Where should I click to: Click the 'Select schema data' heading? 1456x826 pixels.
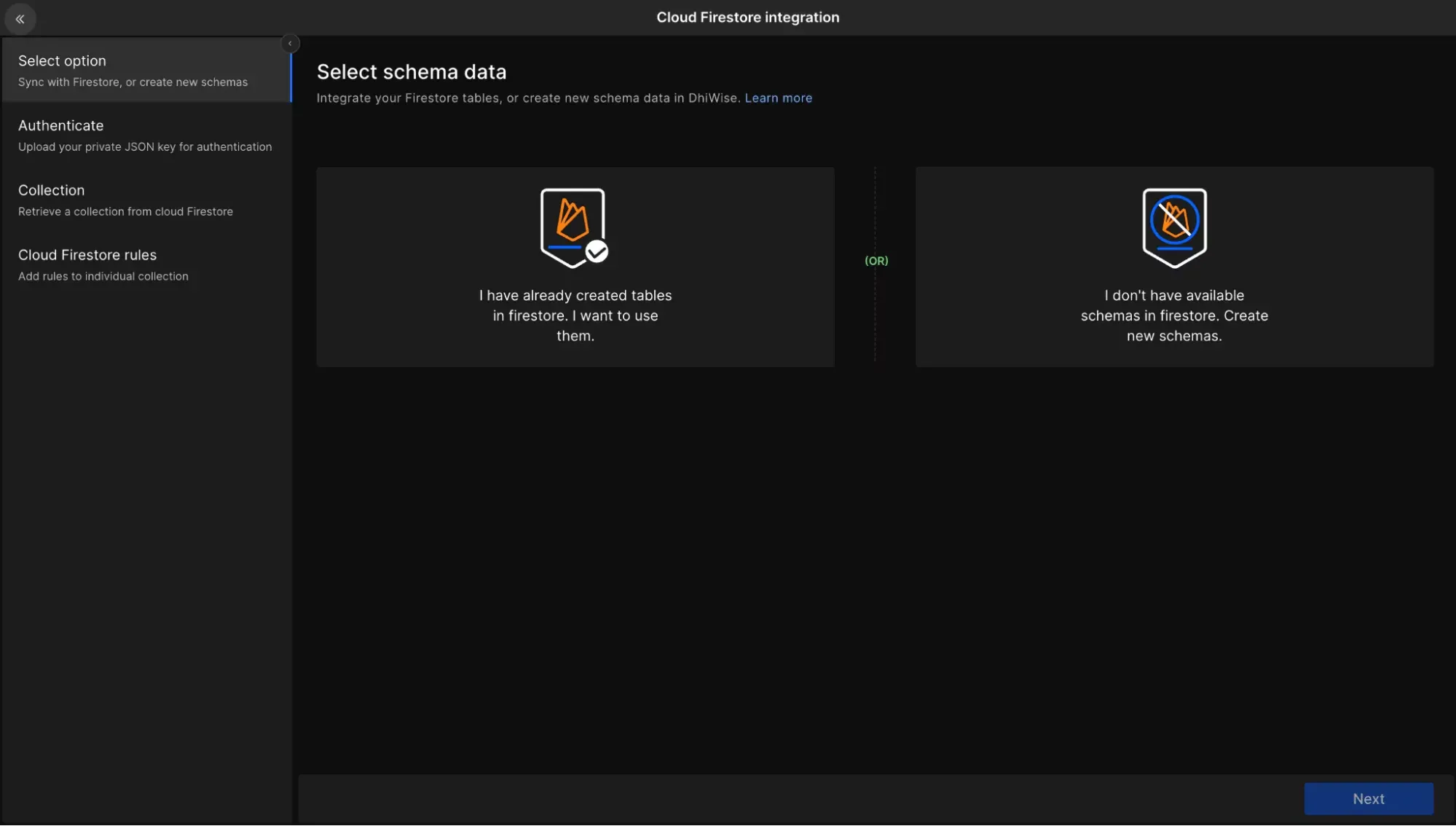412,72
